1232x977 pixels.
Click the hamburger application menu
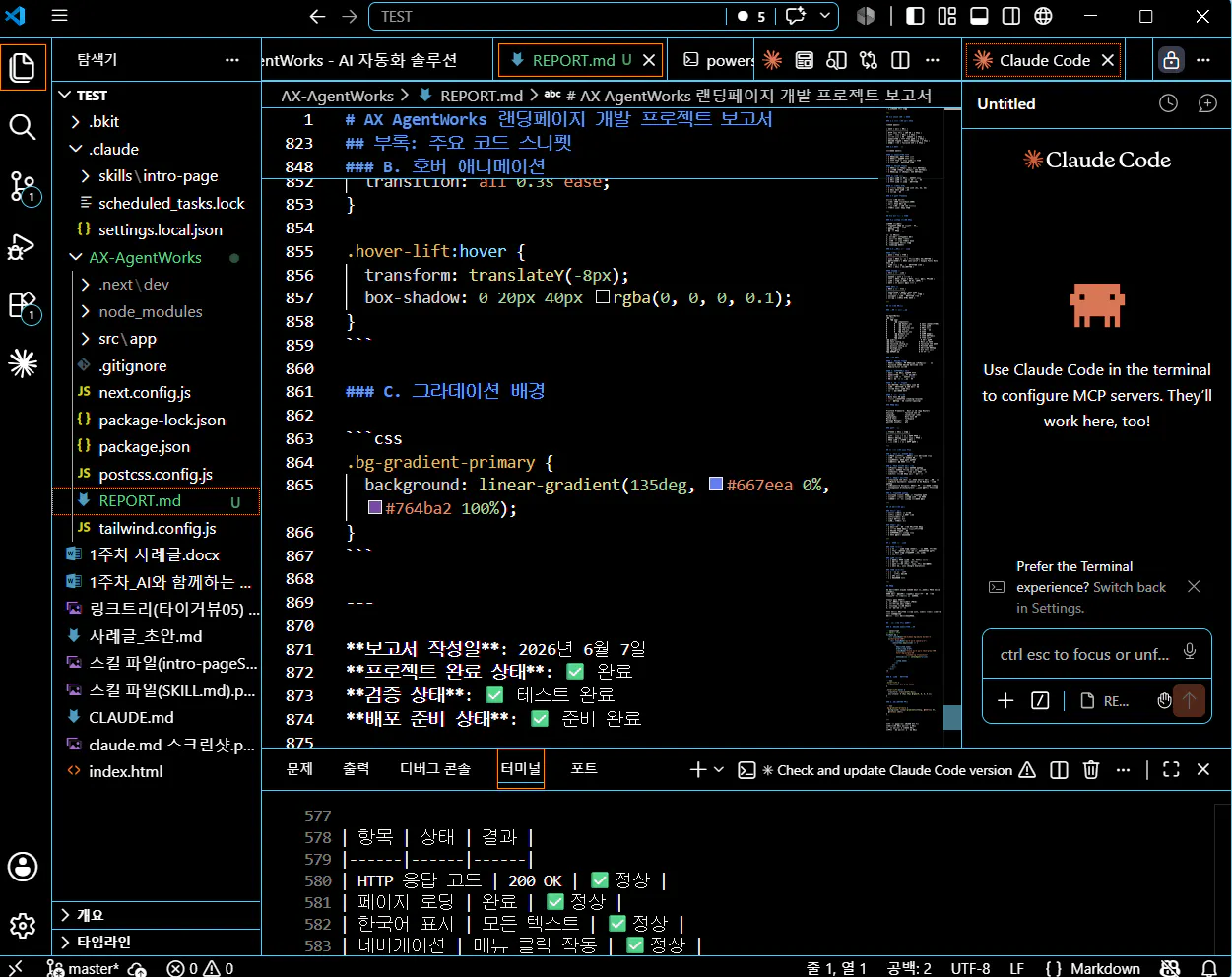pos(60,16)
